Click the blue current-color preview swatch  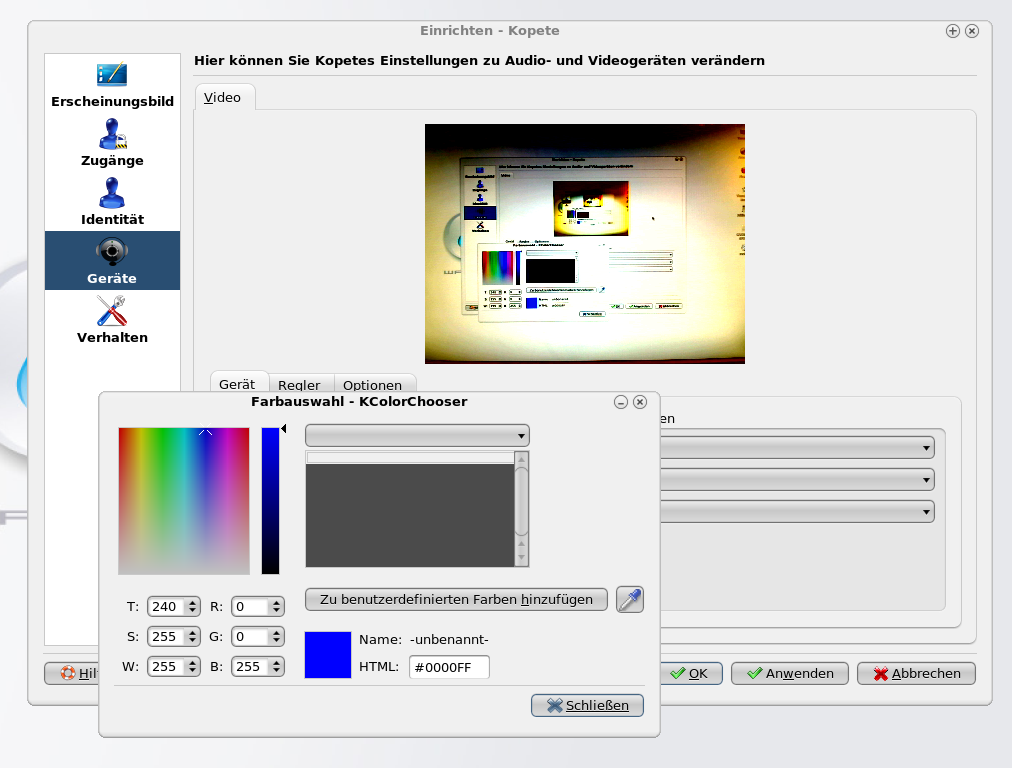[328, 654]
